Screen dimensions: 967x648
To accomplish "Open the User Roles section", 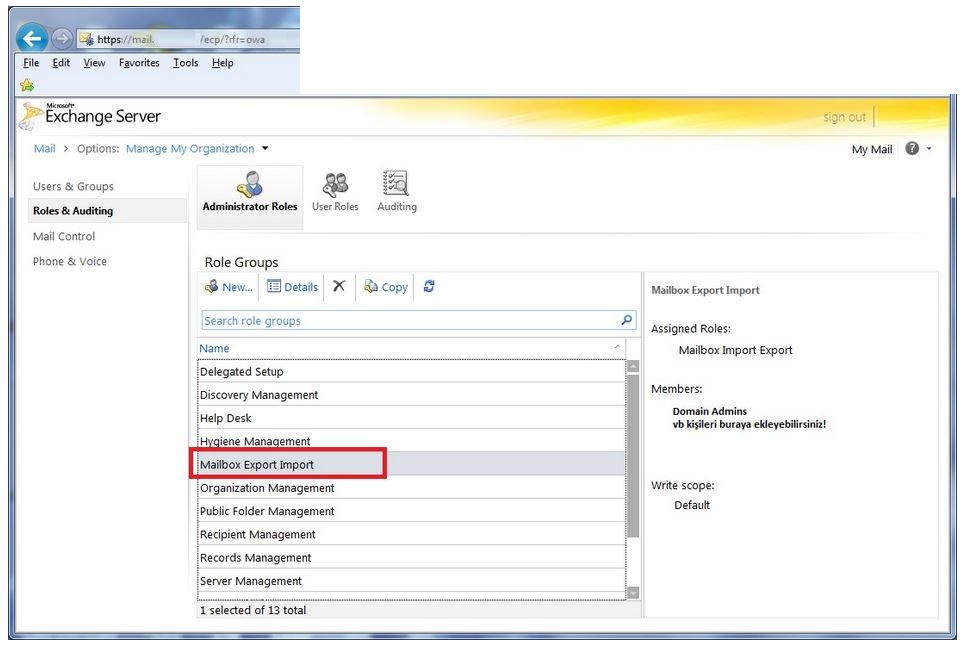I will click(335, 192).
